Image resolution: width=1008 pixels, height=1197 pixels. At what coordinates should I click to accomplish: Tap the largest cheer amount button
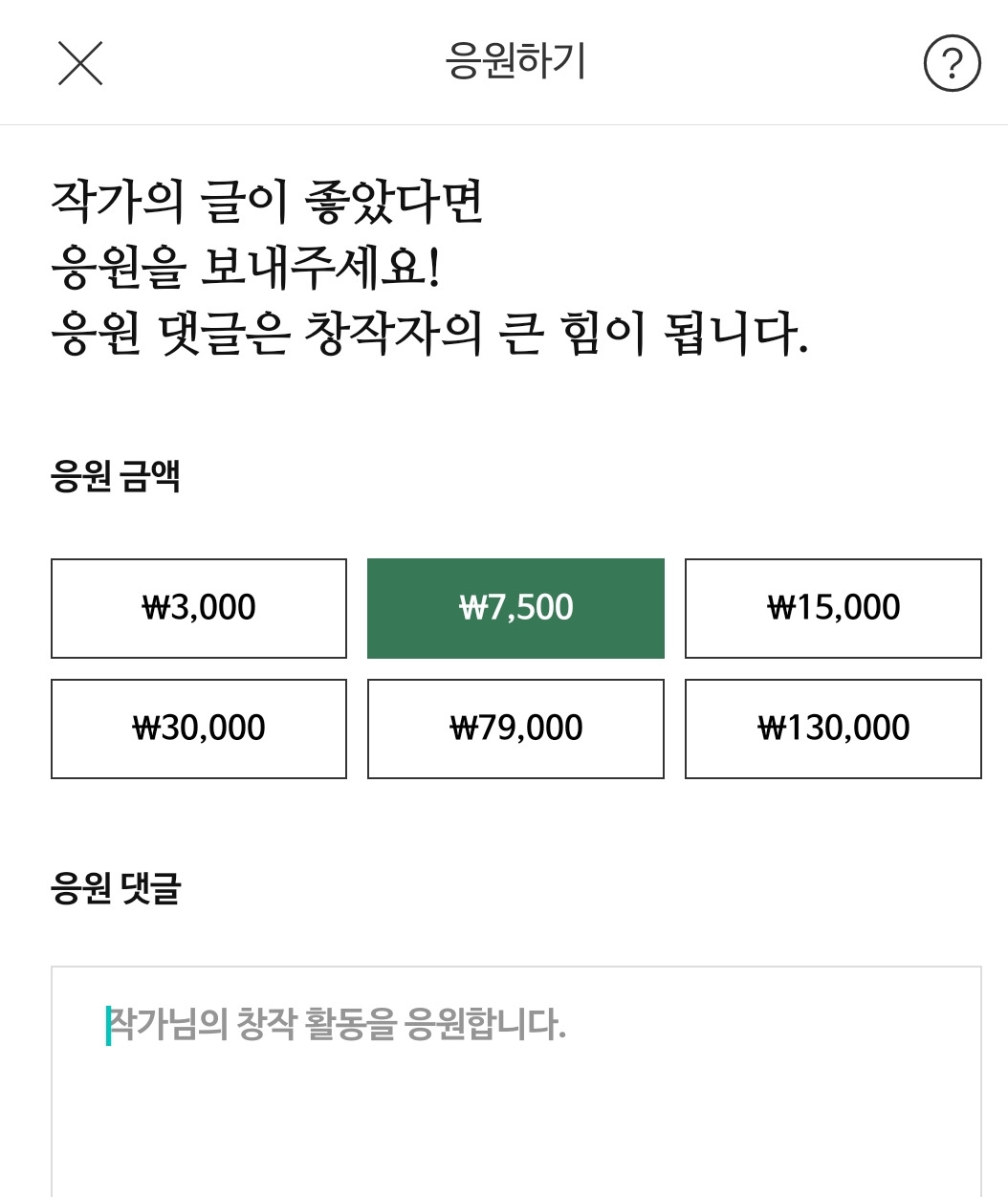point(833,729)
